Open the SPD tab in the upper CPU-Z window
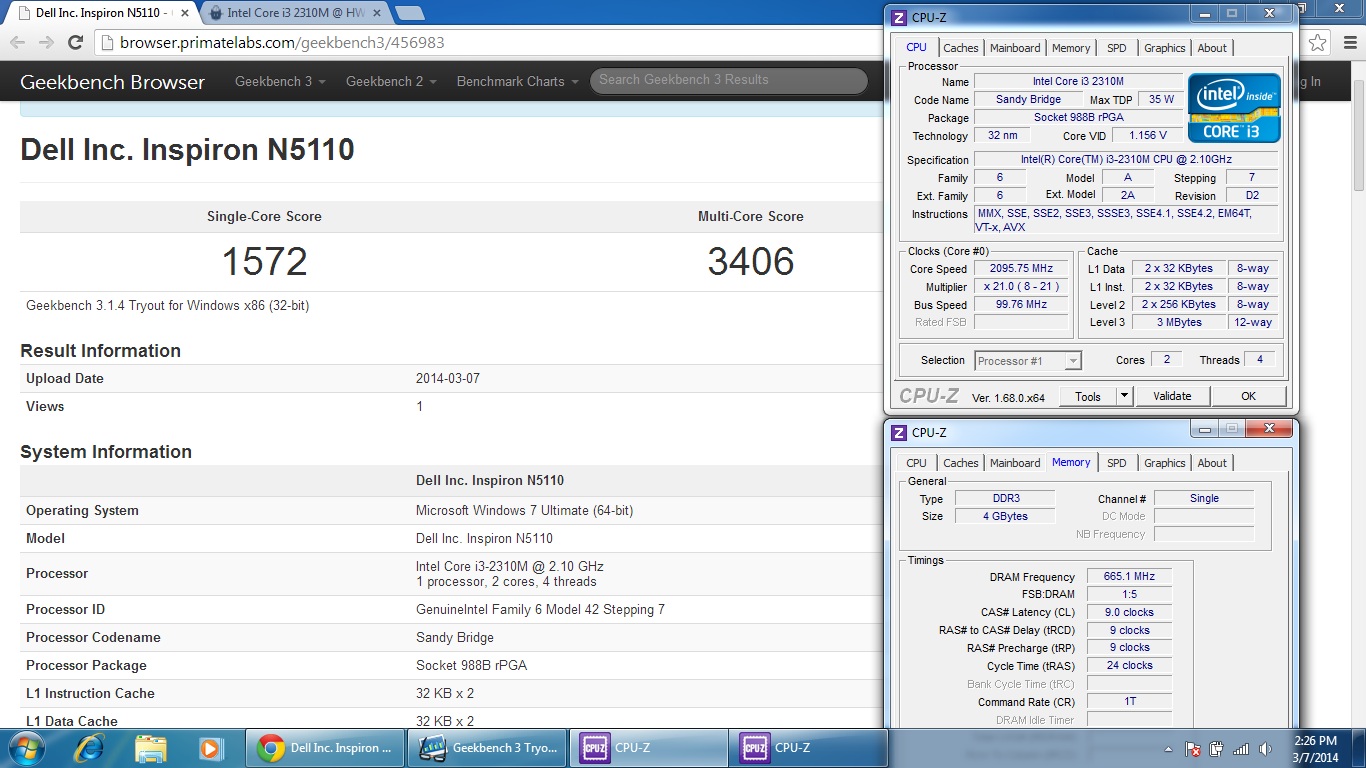1366x768 pixels. 1117,48
